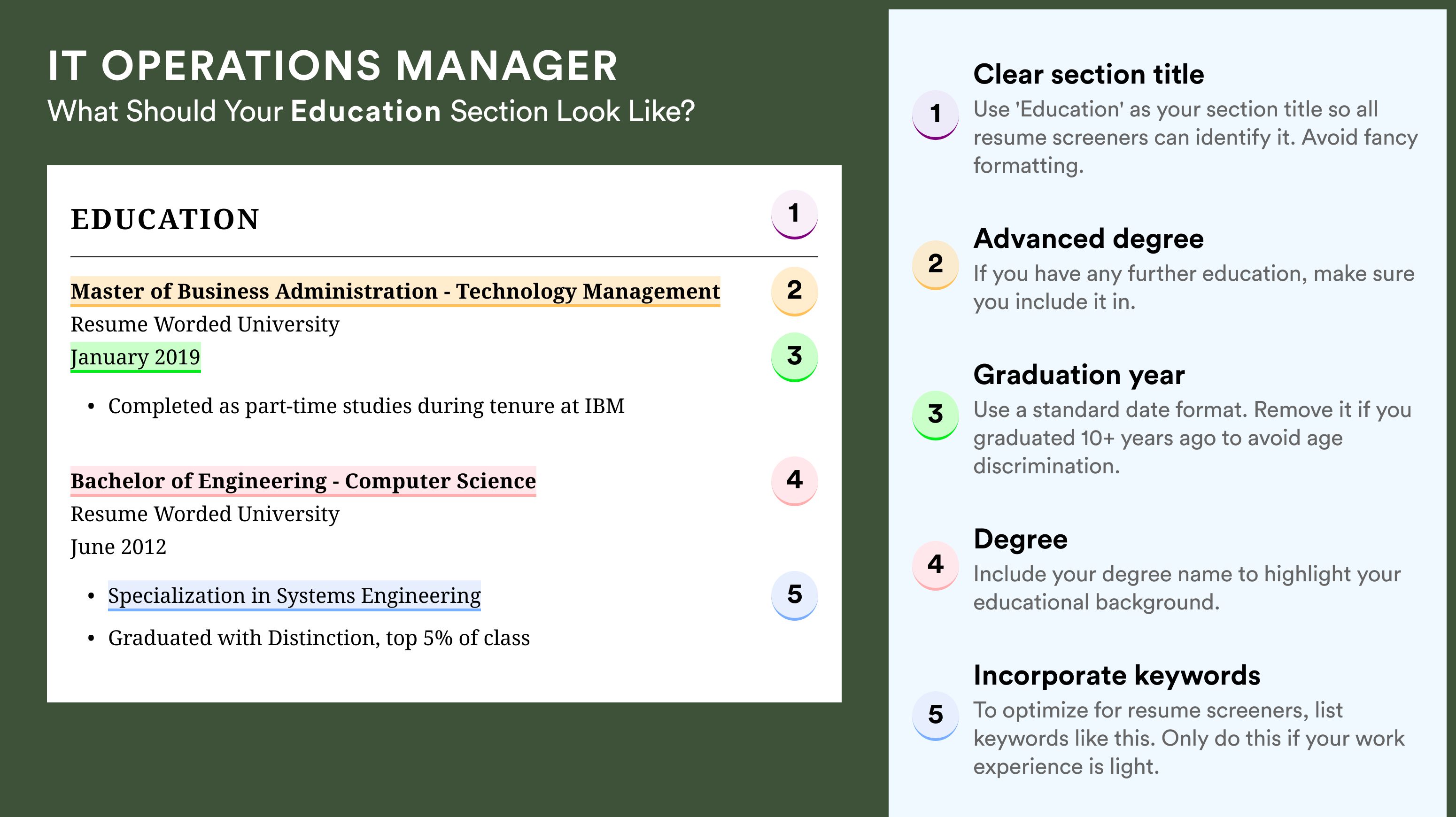1456x817 pixels.
Task: Select the green highlighted January 2019 date
Action: (x=136, y=358)
